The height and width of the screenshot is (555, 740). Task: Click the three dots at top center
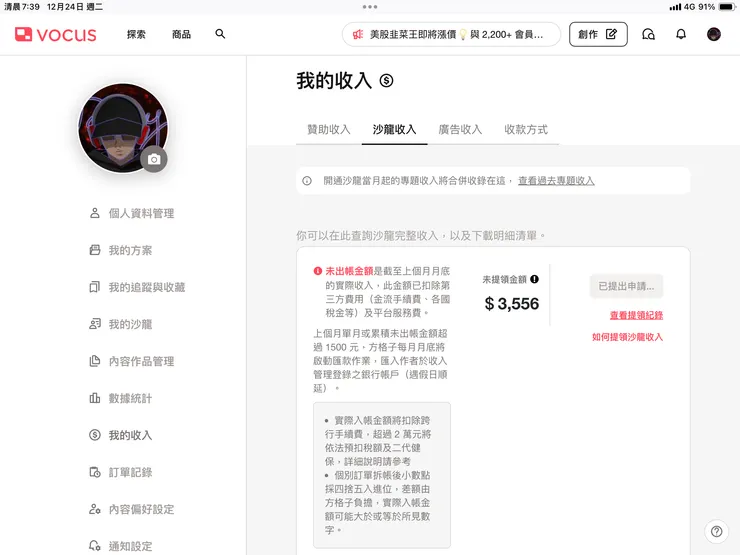point(370,7)
